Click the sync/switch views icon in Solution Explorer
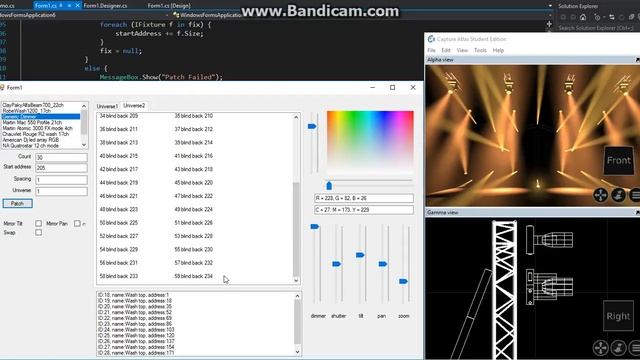This screenshot has height=360, width=640. click(611, 17)
